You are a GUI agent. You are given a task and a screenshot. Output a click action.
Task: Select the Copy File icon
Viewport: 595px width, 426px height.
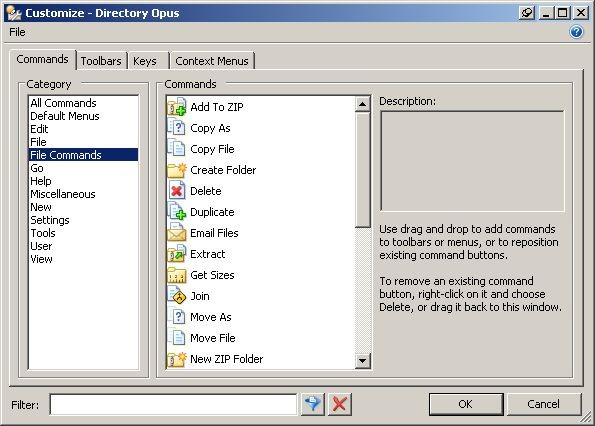point(177,149)
